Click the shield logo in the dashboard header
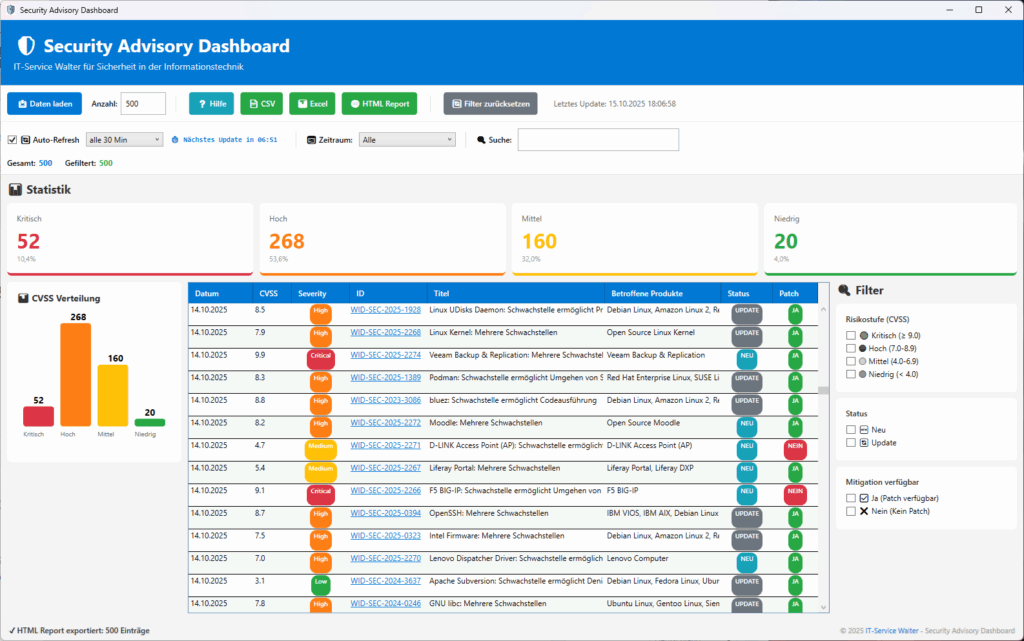Screen dimensions: 1024x641 (27, 46)
